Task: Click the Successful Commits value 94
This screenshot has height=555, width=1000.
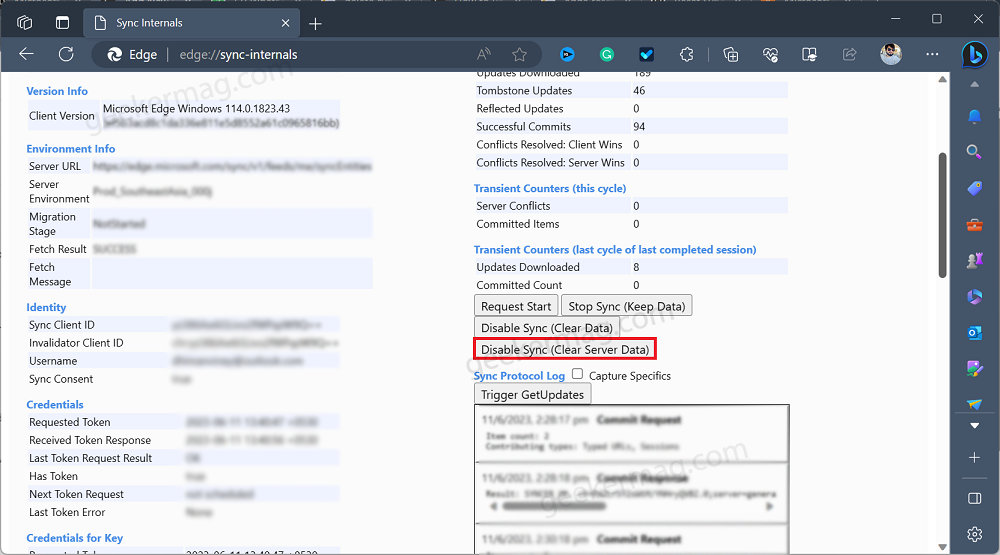Action: pos(639,126)
